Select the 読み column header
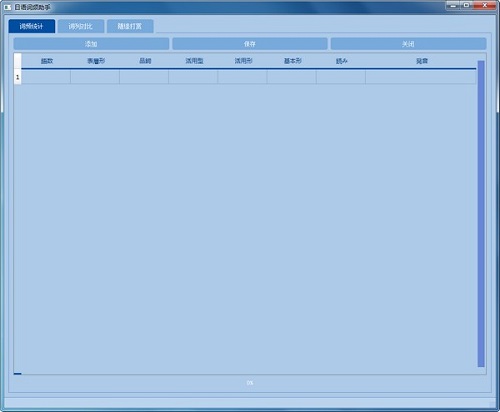The width and height of the screenshot is (500, 412). 342,61
